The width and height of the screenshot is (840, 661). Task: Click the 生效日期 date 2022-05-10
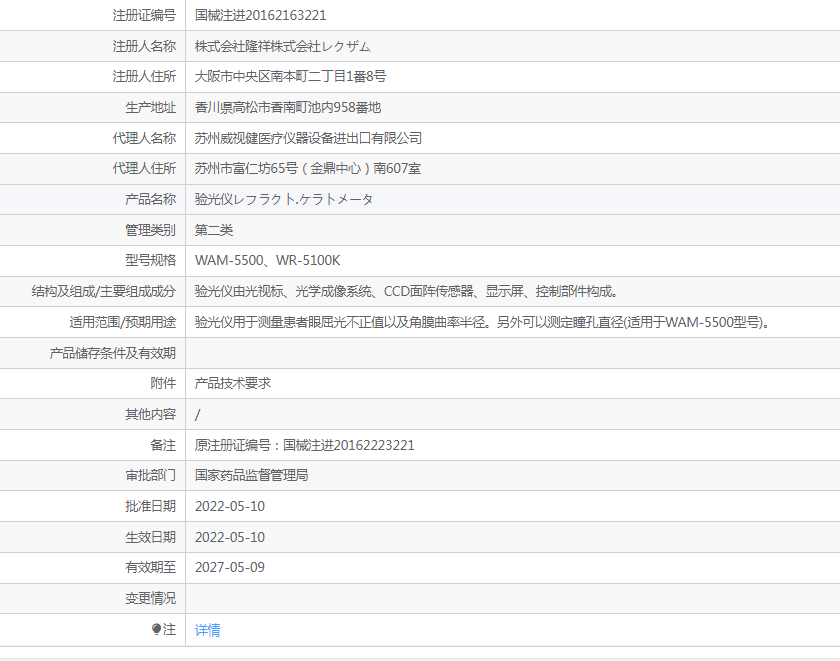[x=230, y=537]
